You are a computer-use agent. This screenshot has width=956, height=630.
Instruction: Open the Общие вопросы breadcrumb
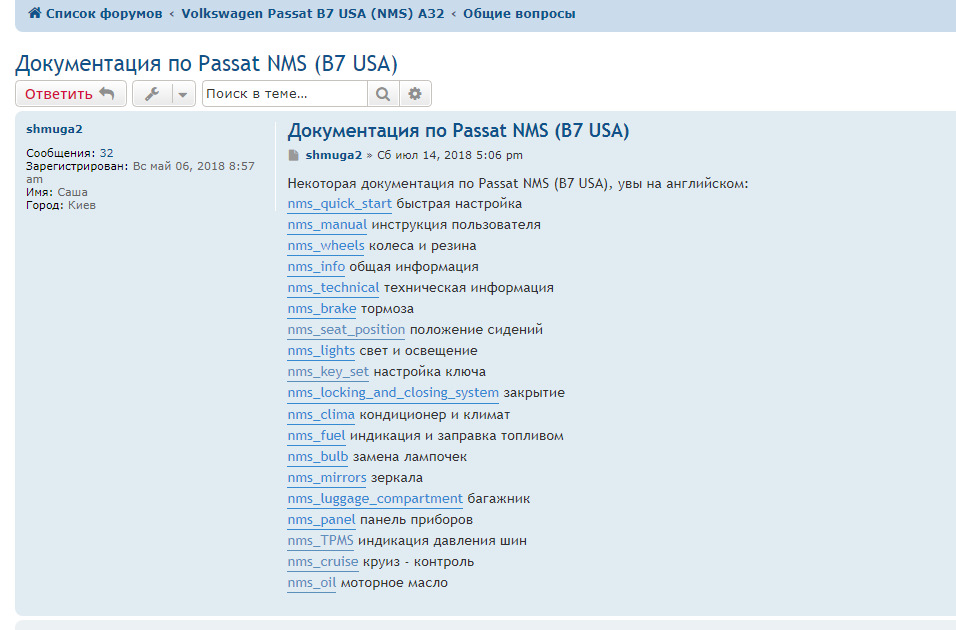pos(519,13)
